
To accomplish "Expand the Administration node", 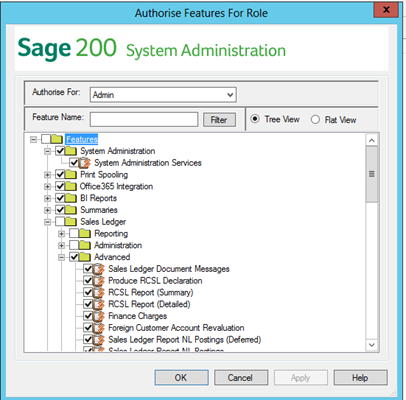I will point(62,246).
